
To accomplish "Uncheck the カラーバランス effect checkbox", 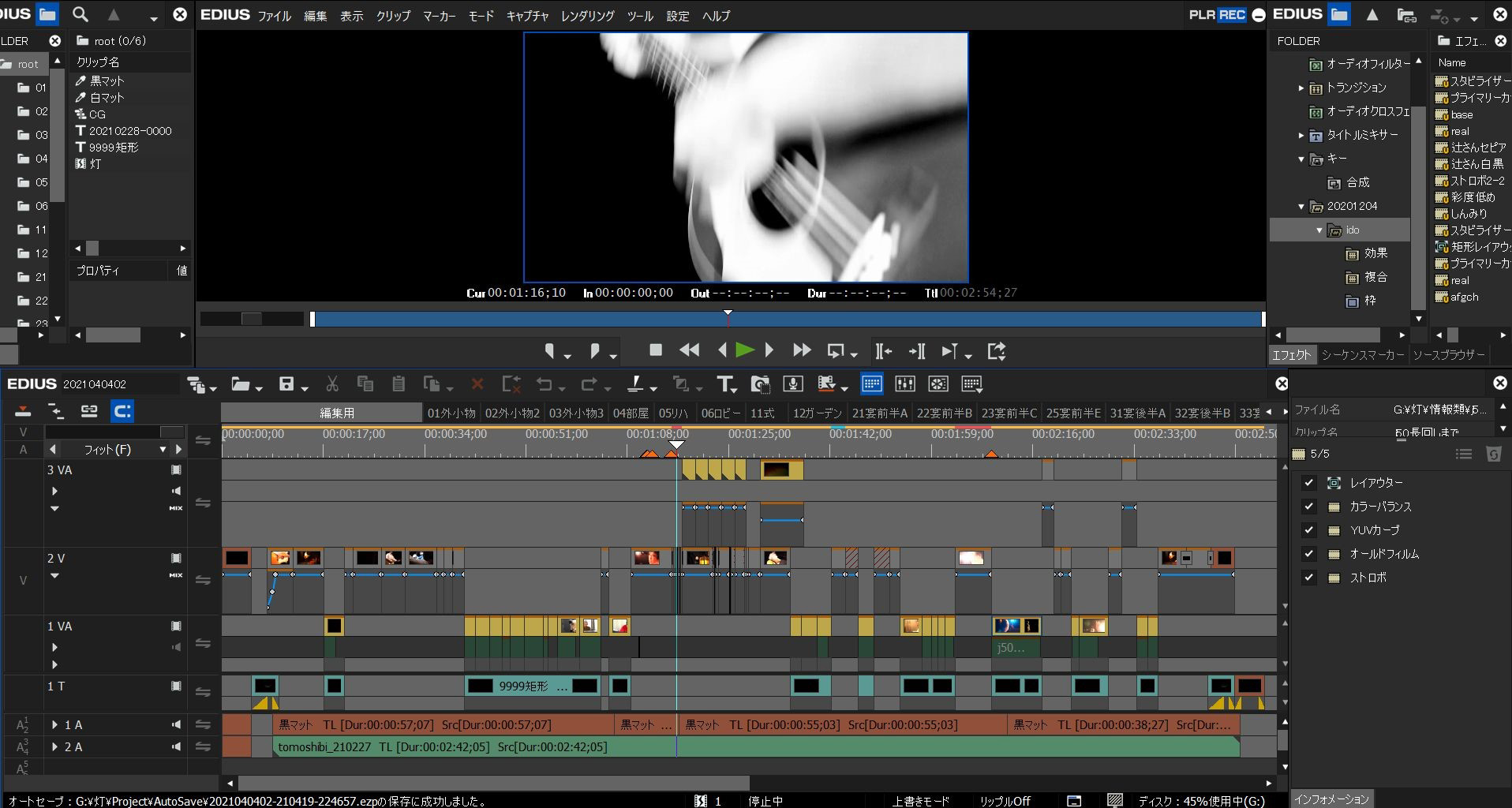I will click(x=1309, y=507).
